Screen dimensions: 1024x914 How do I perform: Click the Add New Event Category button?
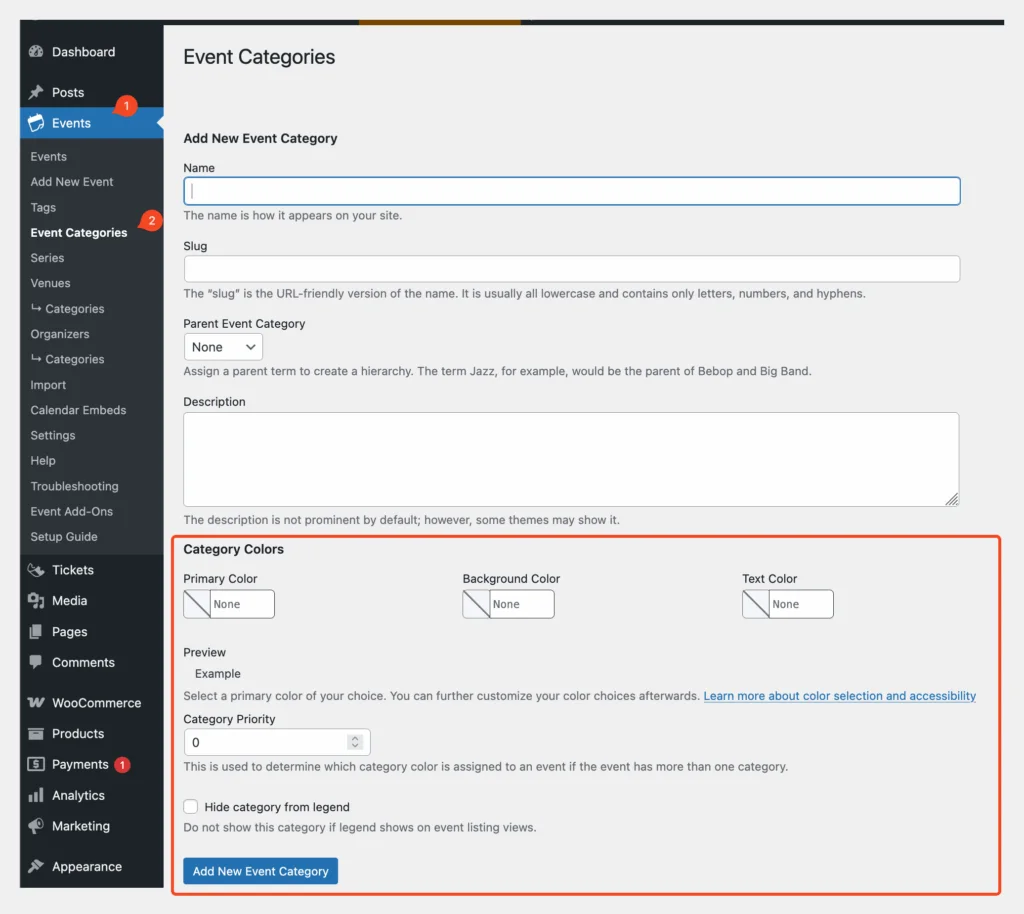261,871
